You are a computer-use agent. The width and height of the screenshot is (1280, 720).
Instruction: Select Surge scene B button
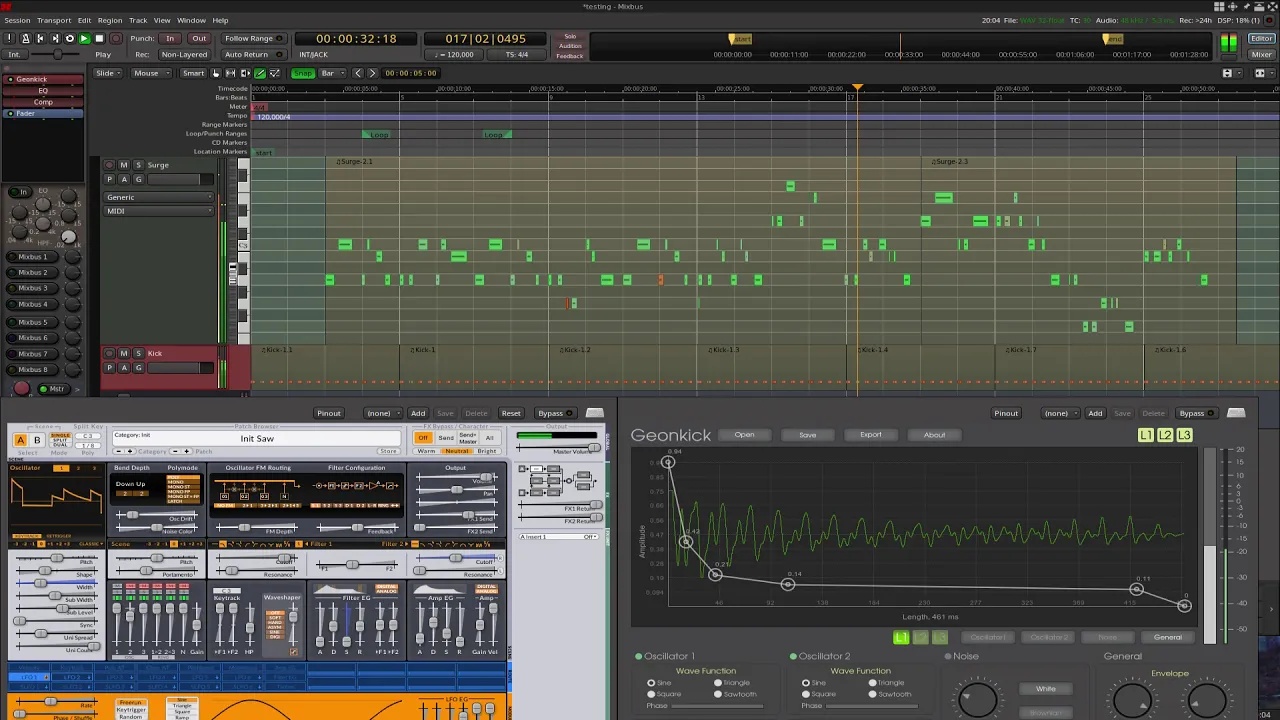pyautogui.click(x=37, y=440)
